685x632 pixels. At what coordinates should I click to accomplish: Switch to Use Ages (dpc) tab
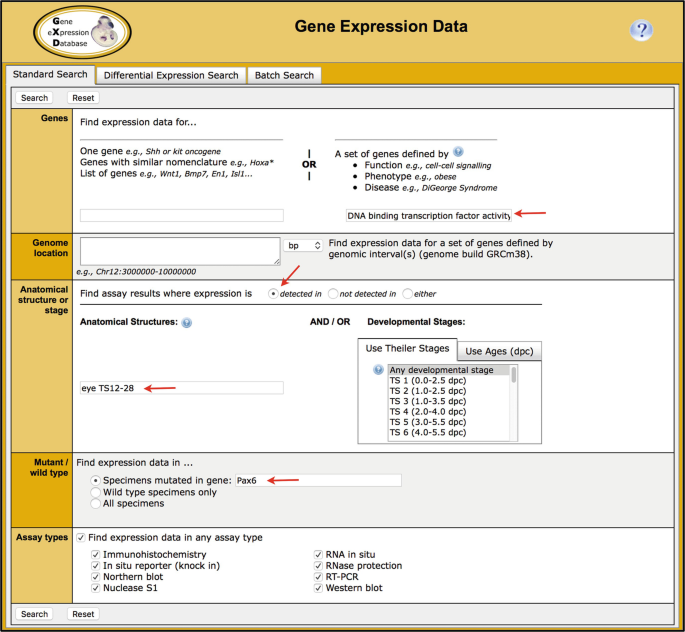(500, 351)
